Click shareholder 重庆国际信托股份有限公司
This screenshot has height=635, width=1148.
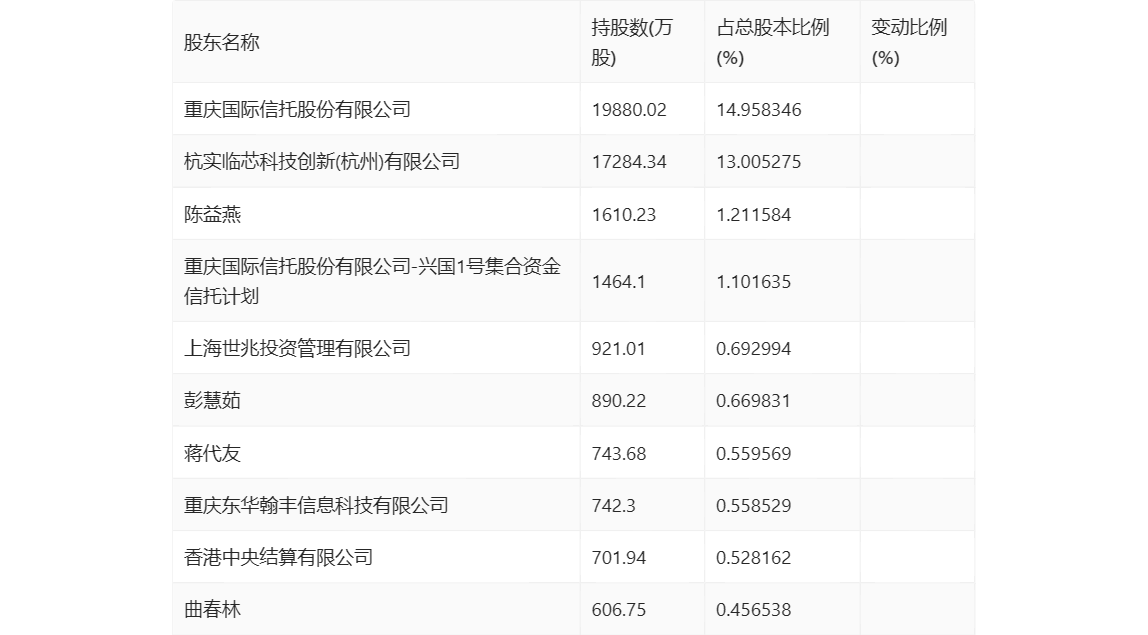[x=297, y=110]
